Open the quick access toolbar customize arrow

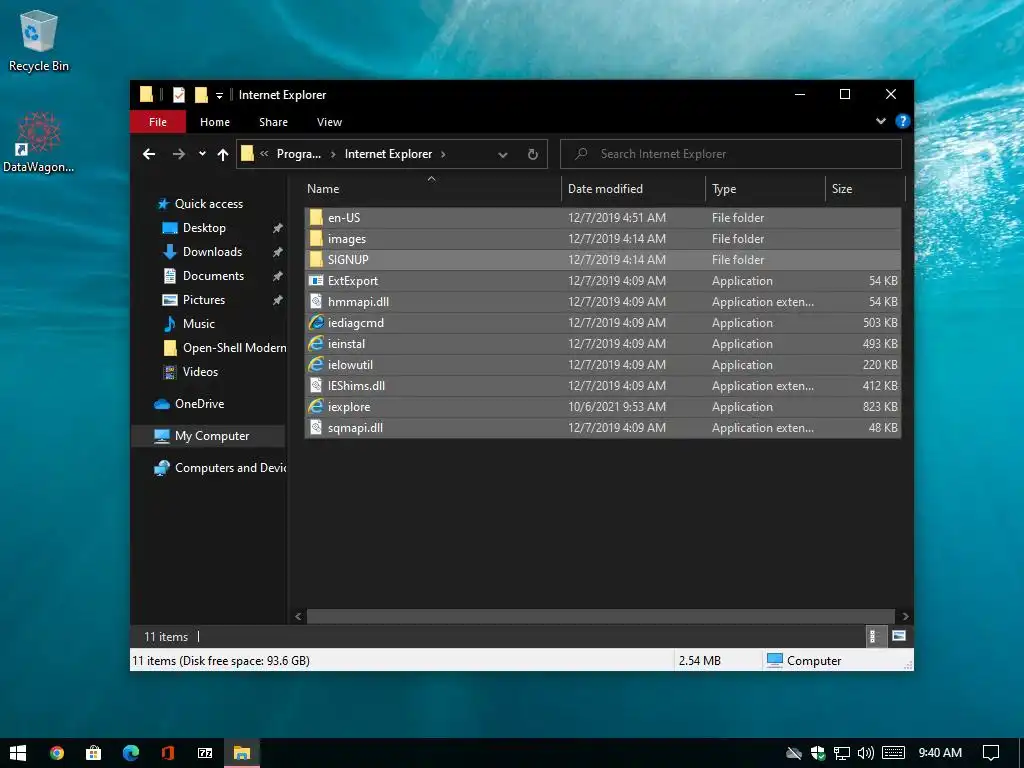pos(219,96)
